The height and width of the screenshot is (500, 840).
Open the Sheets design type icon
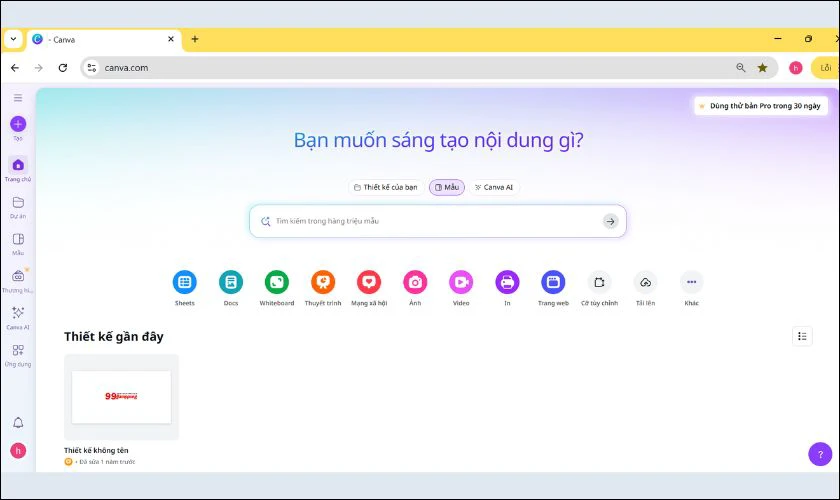184,282
